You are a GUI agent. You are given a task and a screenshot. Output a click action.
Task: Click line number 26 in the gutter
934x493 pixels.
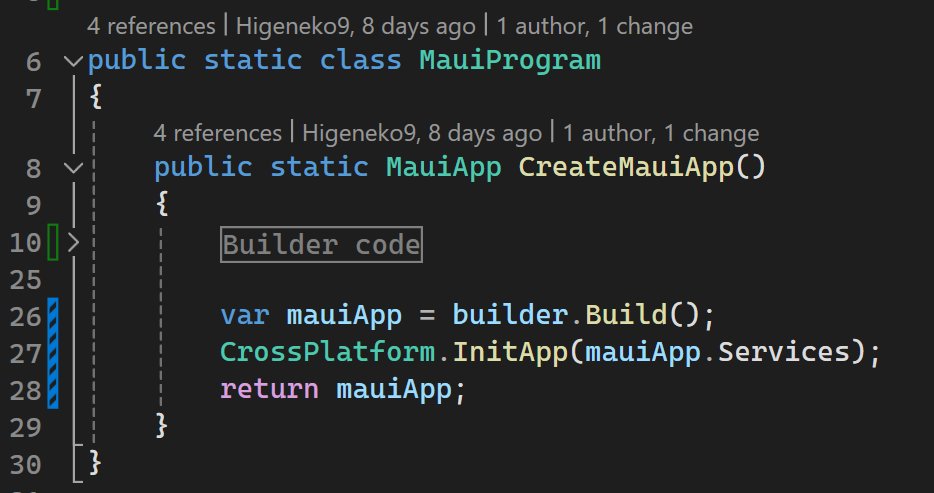pos(26,317)
